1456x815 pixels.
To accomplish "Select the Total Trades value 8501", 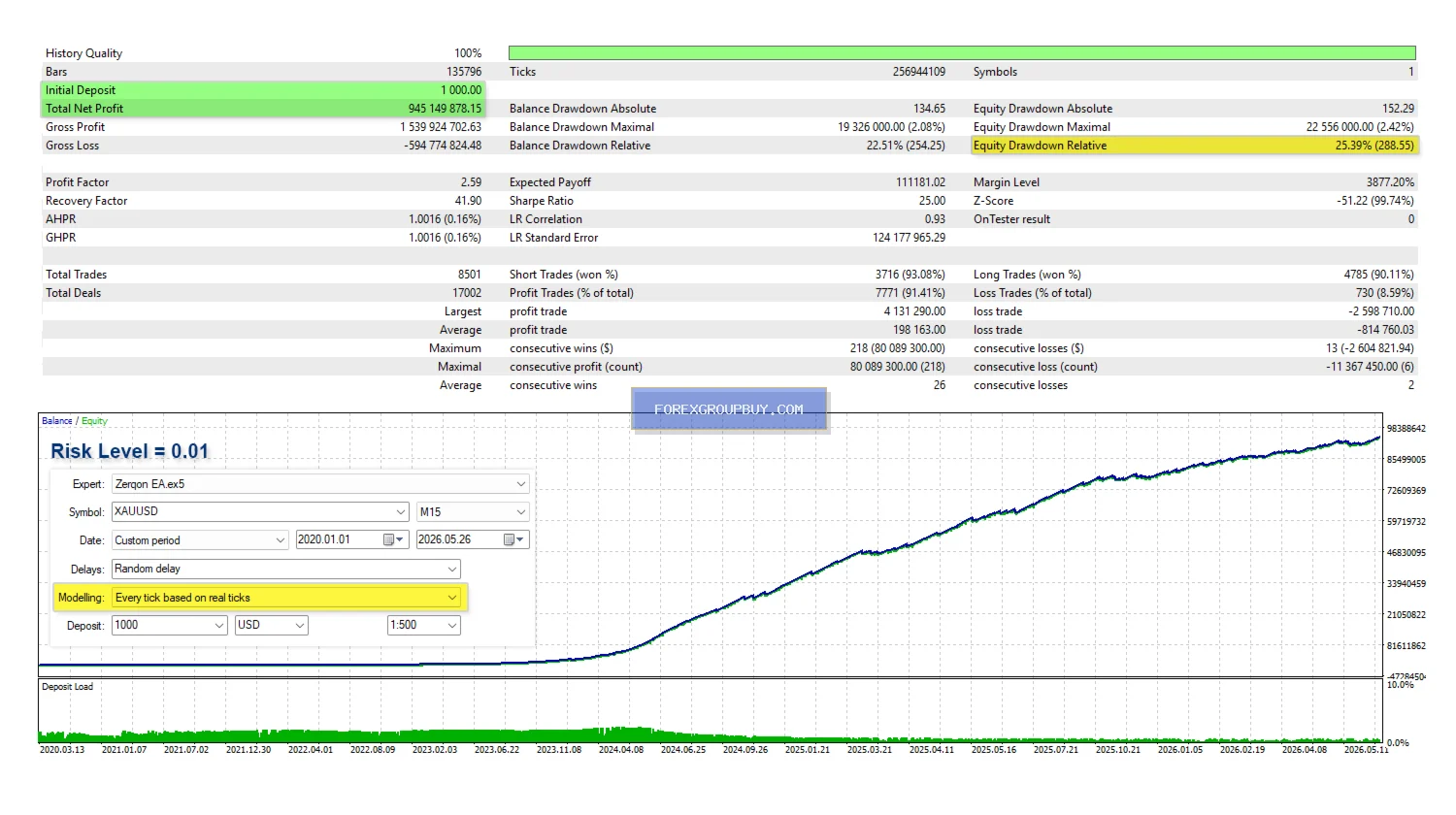I will click(470, 275).
